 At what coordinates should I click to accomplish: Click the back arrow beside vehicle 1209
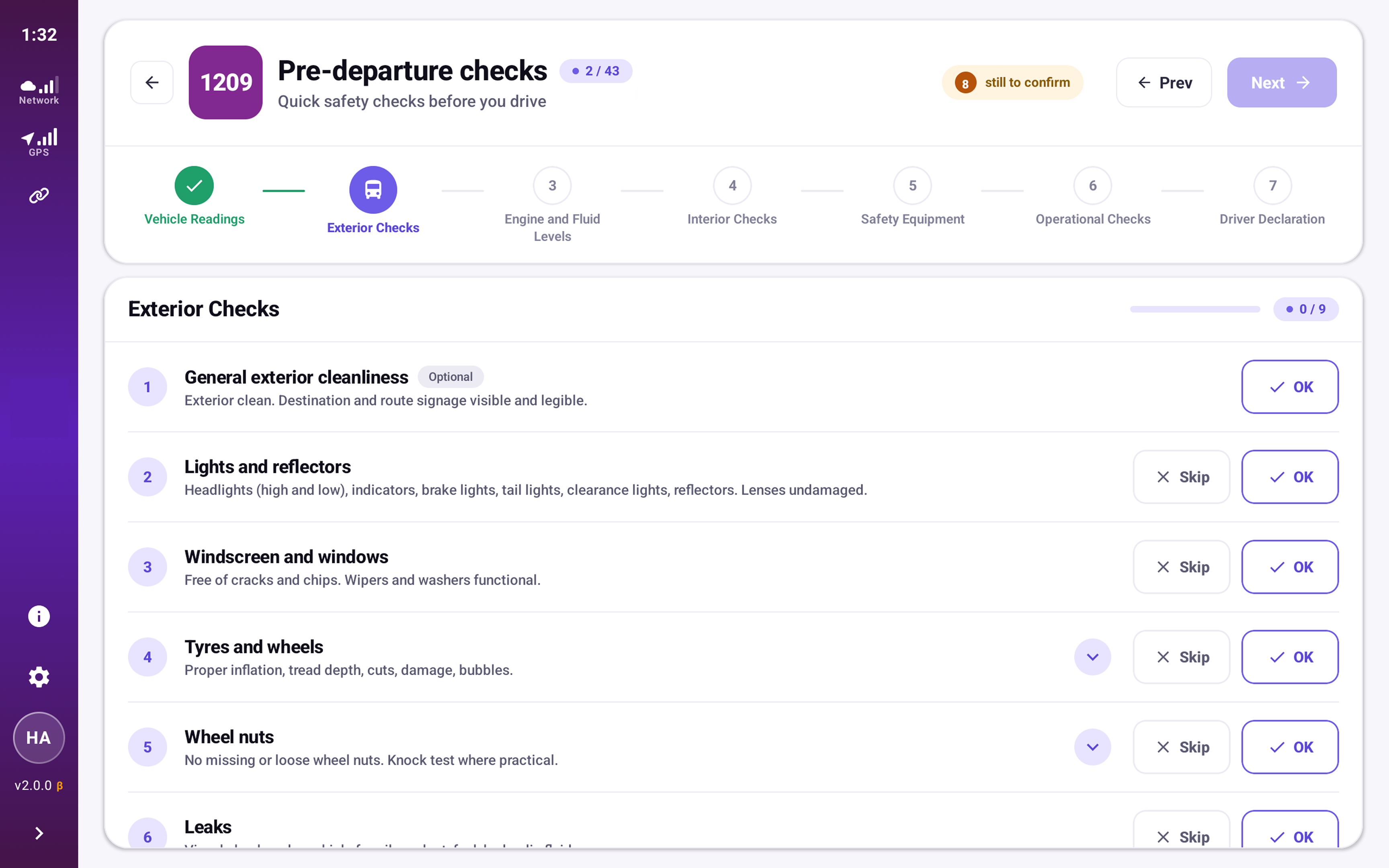click(x=152, y=83)
